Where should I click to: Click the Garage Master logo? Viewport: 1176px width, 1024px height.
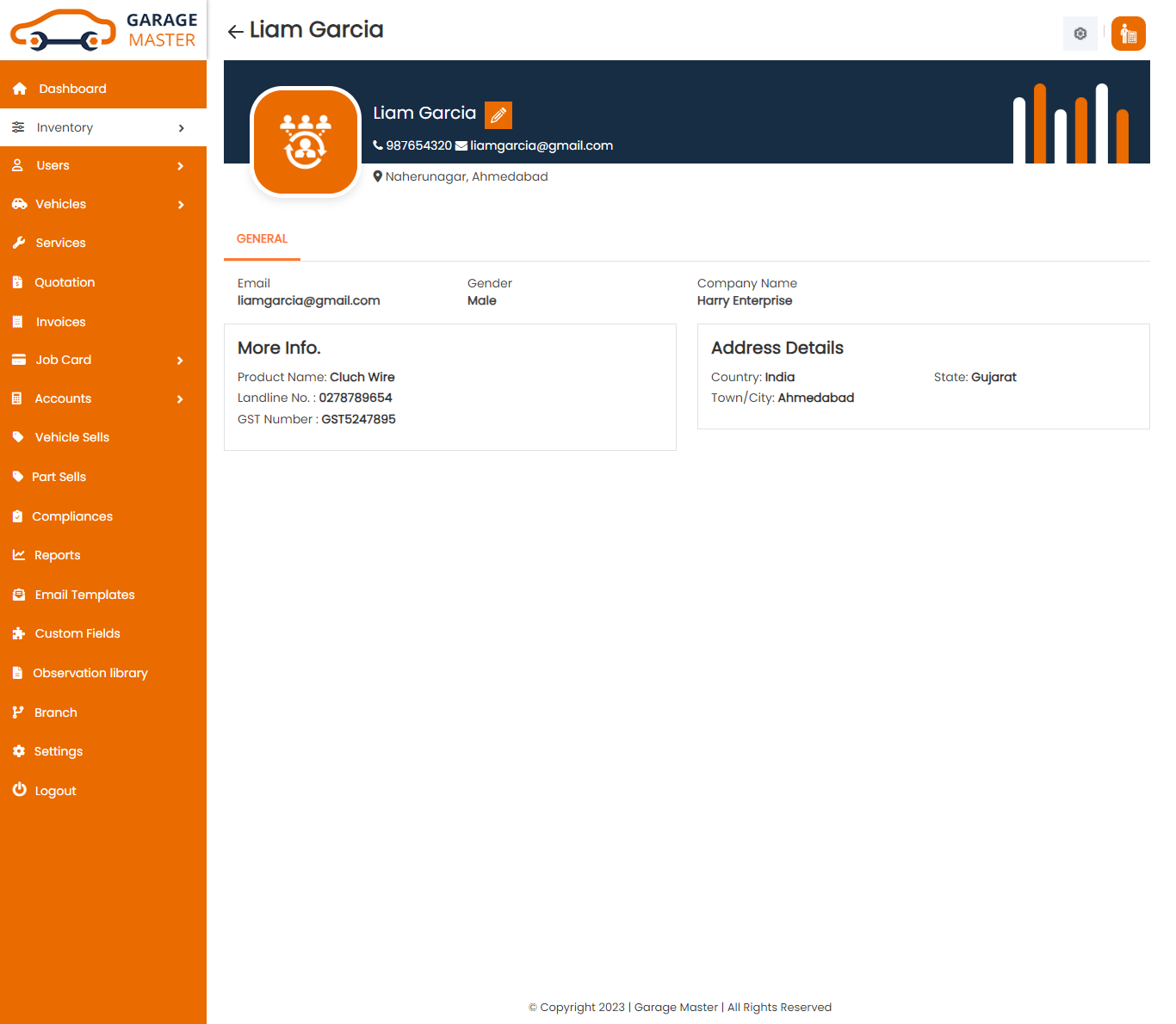pyautogui.click(x=103, y=30)
